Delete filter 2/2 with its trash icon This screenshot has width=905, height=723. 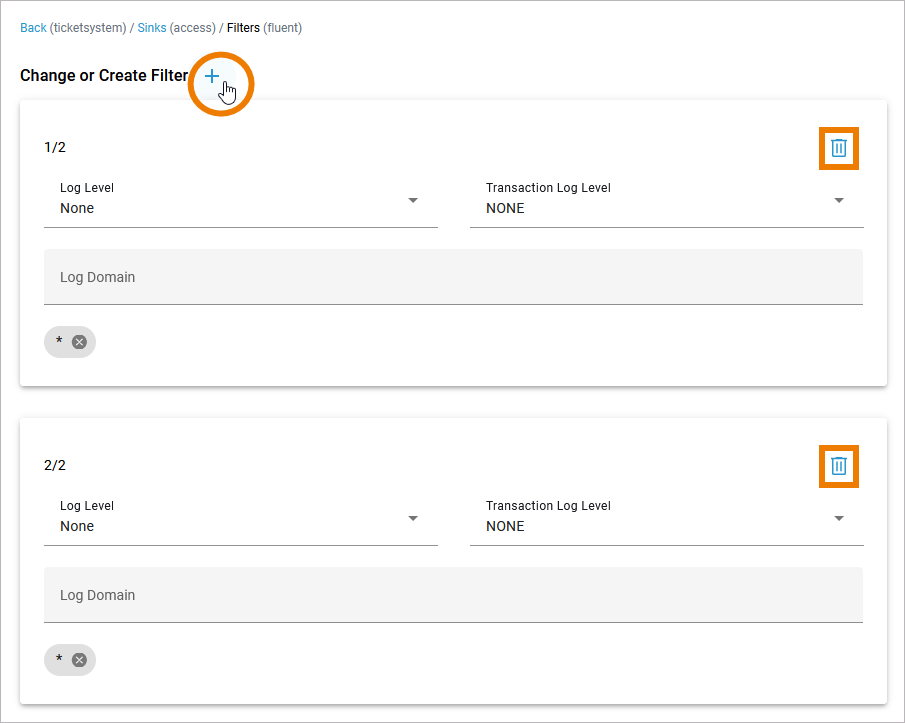coord(838,466)
